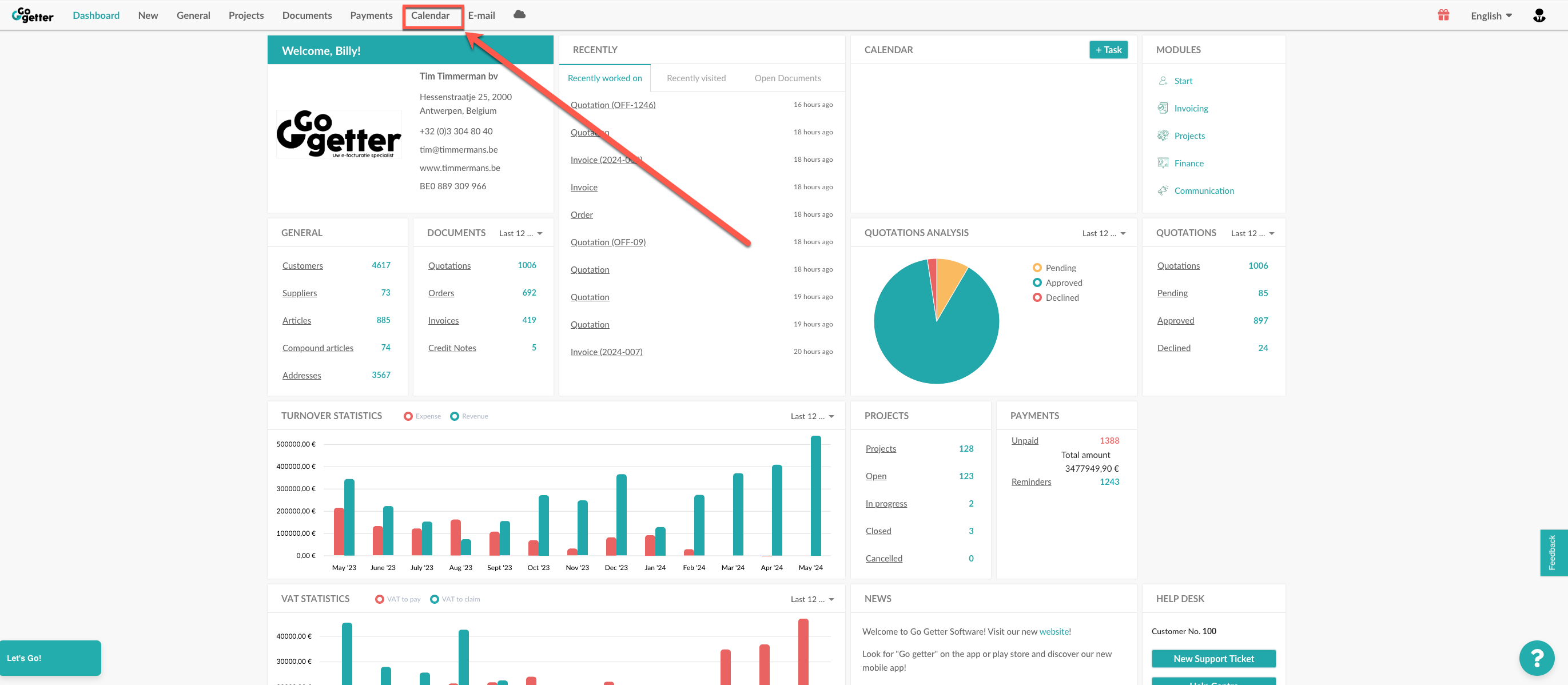Click the company Go Getter logo image
Screen dimensions: 1568x685
point(339,134)
